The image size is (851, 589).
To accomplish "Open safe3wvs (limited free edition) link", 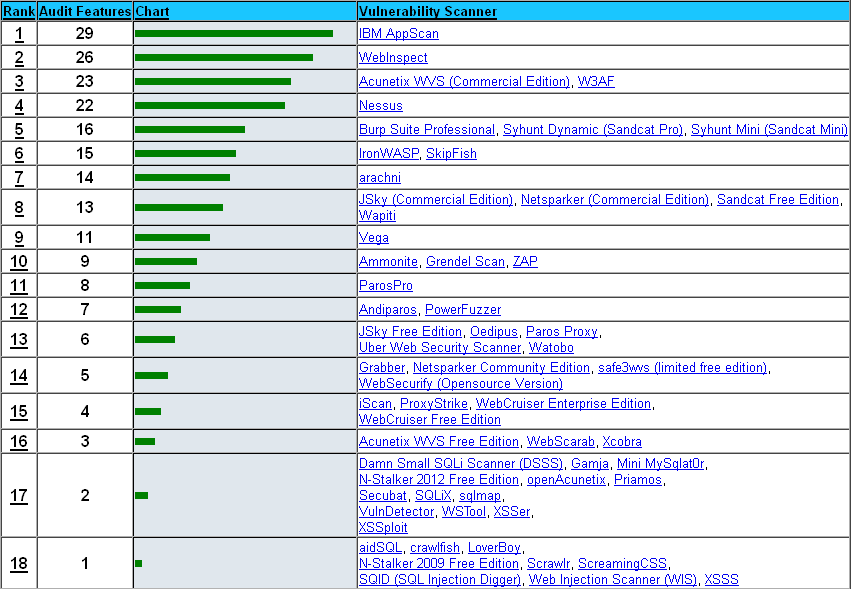I will [x=682, y=368].
